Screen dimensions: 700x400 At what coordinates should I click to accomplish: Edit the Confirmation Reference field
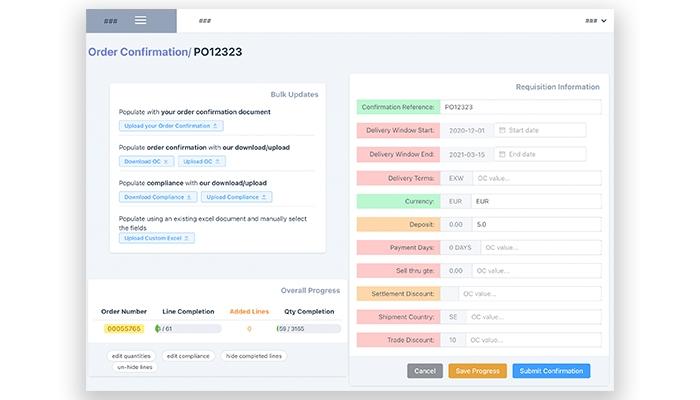521,107
